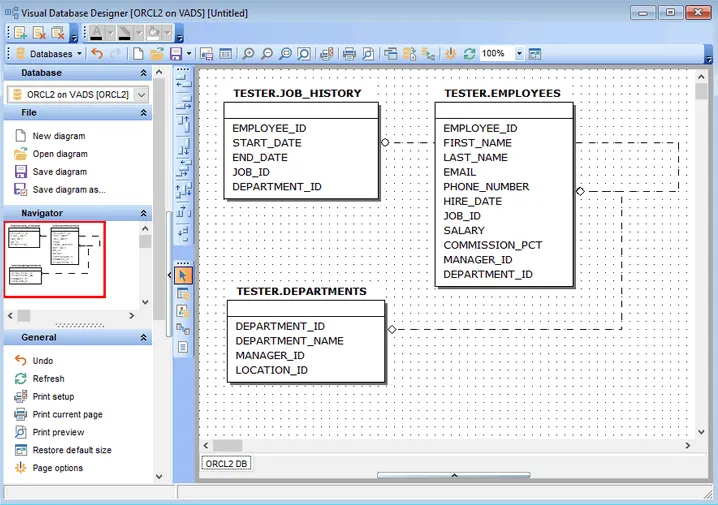Click the Print preview link
The height and width of the screenshot is (505, 718).
pyautogui.click(x=58, y=432)
